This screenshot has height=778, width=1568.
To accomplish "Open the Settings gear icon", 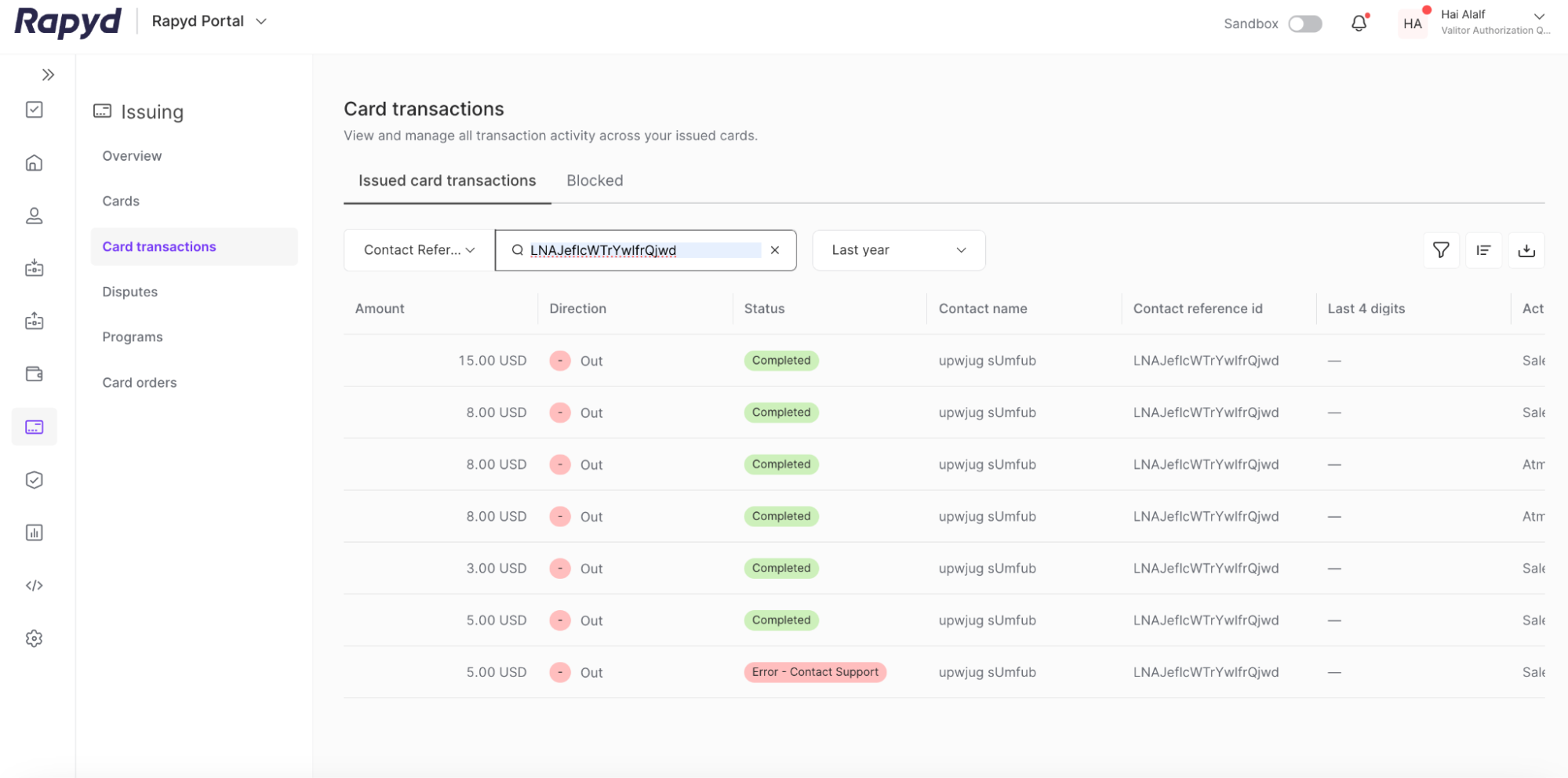I will (34, 638).
